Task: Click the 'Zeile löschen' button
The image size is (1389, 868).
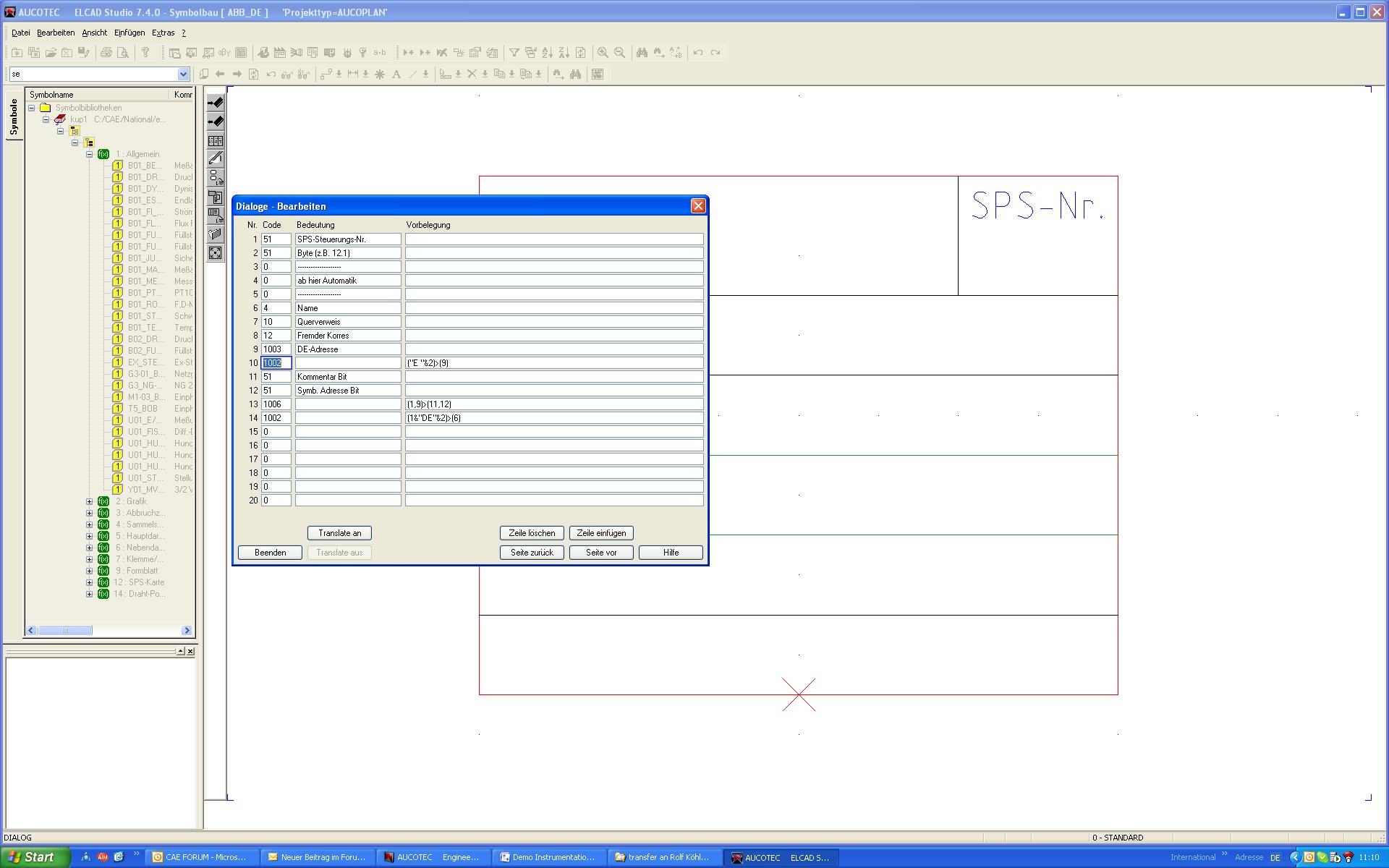Action: pyautogui.click(x=532, y=533)
